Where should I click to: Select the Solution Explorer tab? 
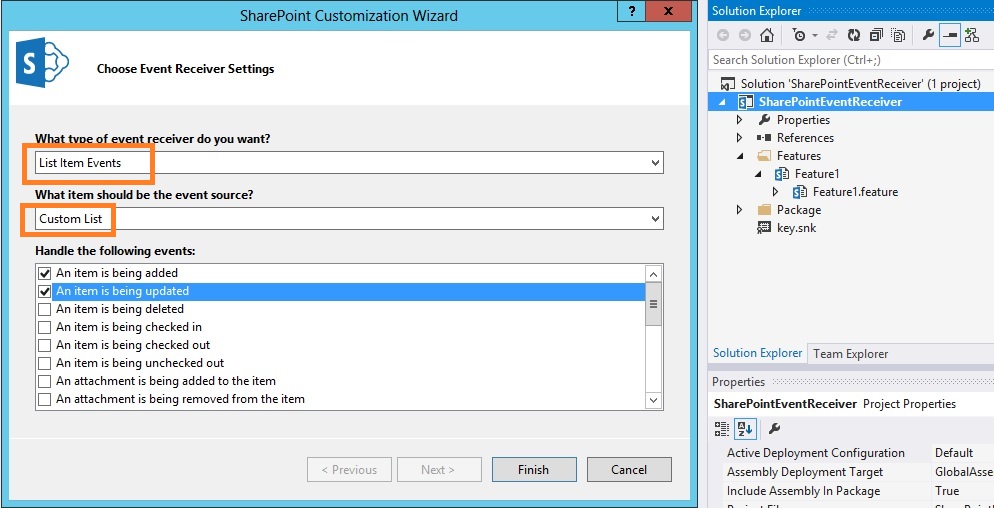(757, 353)
